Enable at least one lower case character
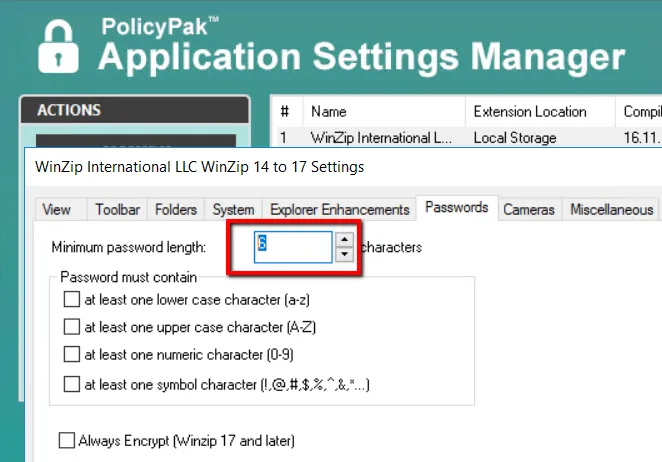Image resolution: width=662 pixels, height=462 pixels. [71, 299]
